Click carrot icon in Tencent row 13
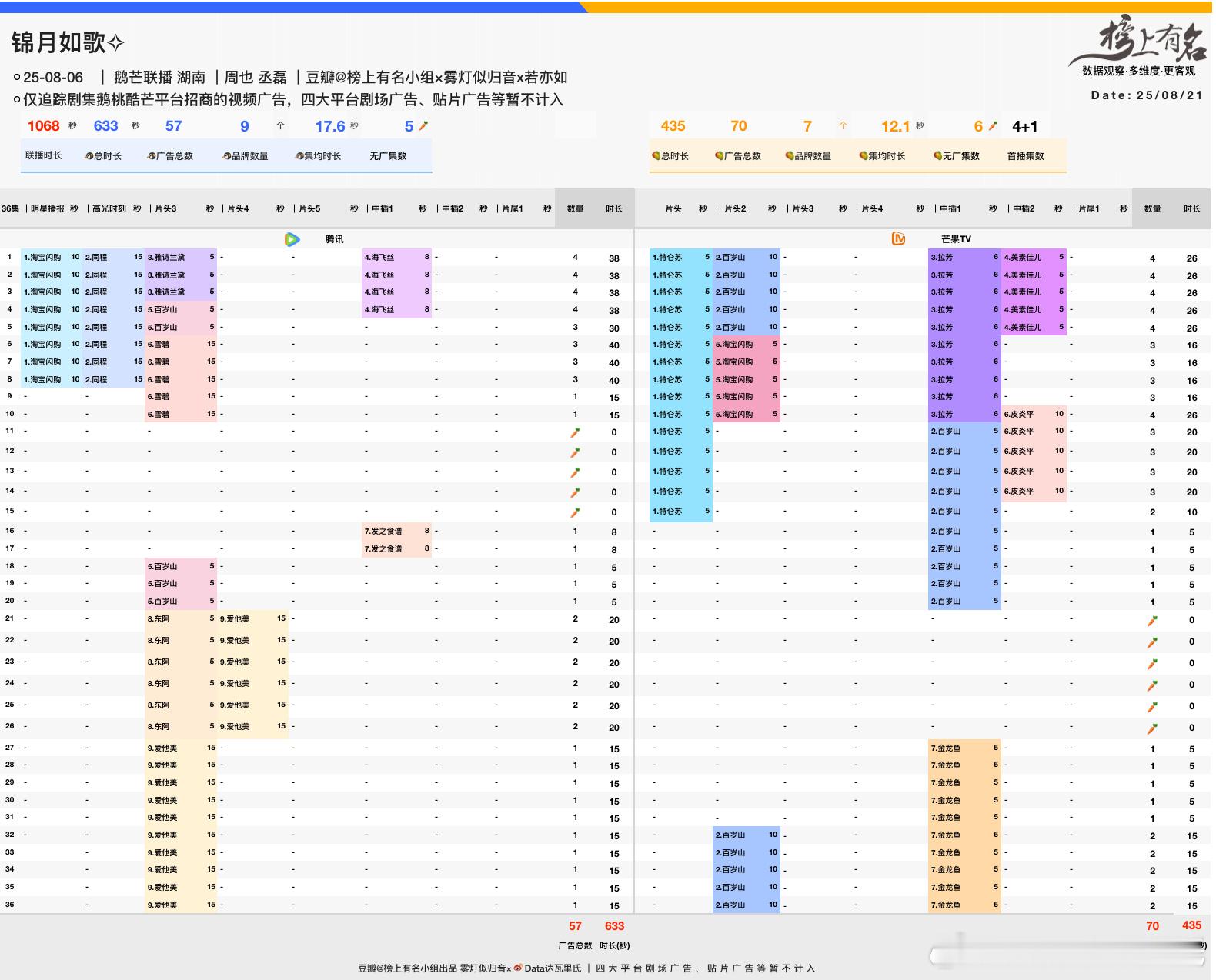1216x980 pixels. pos(574,472)
